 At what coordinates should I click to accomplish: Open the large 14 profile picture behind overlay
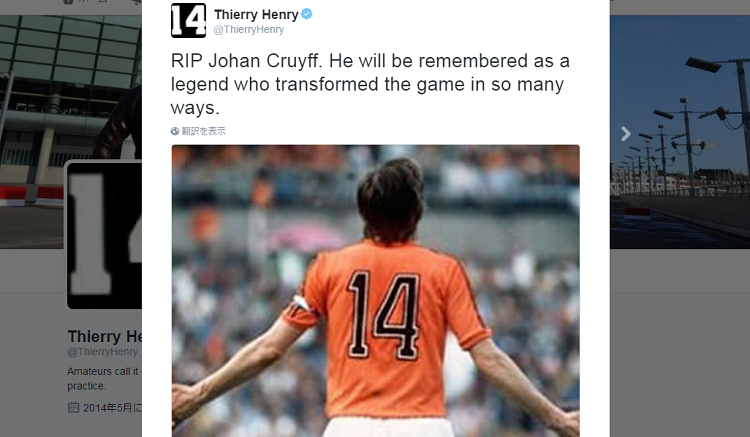coord(103,235)
